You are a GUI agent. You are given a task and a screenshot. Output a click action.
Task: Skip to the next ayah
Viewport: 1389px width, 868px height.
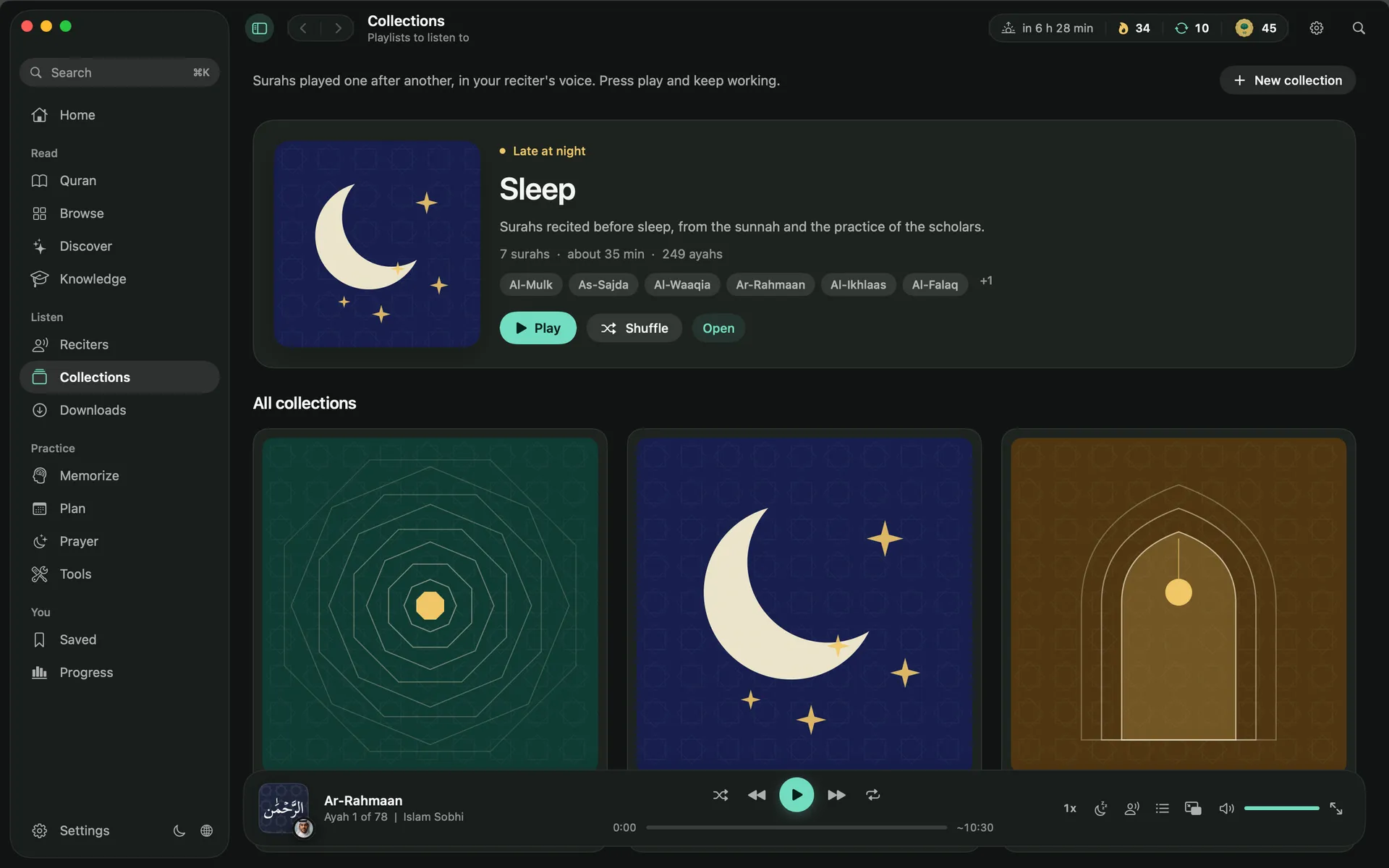click(836, 795)
